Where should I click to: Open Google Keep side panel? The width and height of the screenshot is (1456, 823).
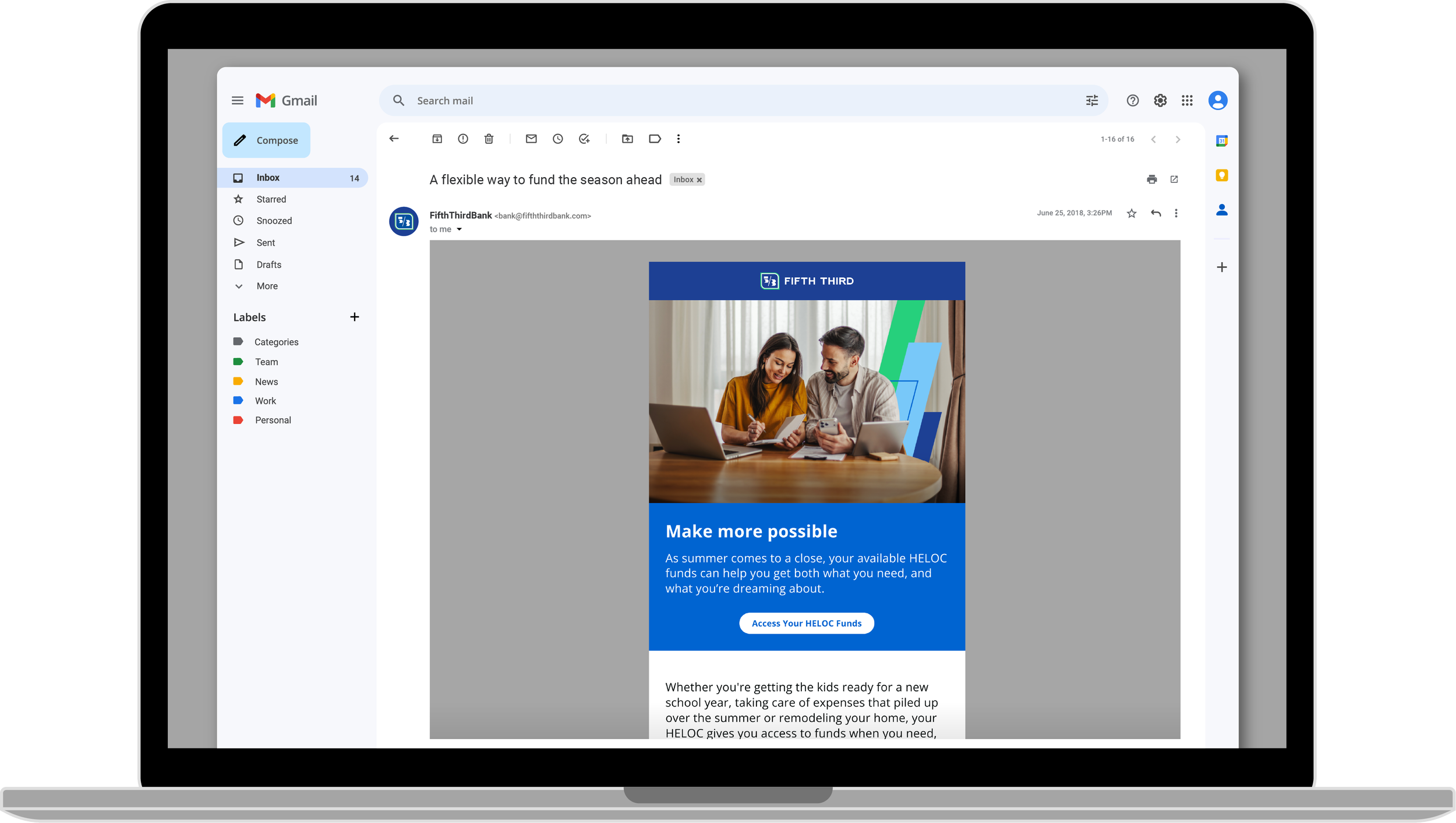[1222, 175]
